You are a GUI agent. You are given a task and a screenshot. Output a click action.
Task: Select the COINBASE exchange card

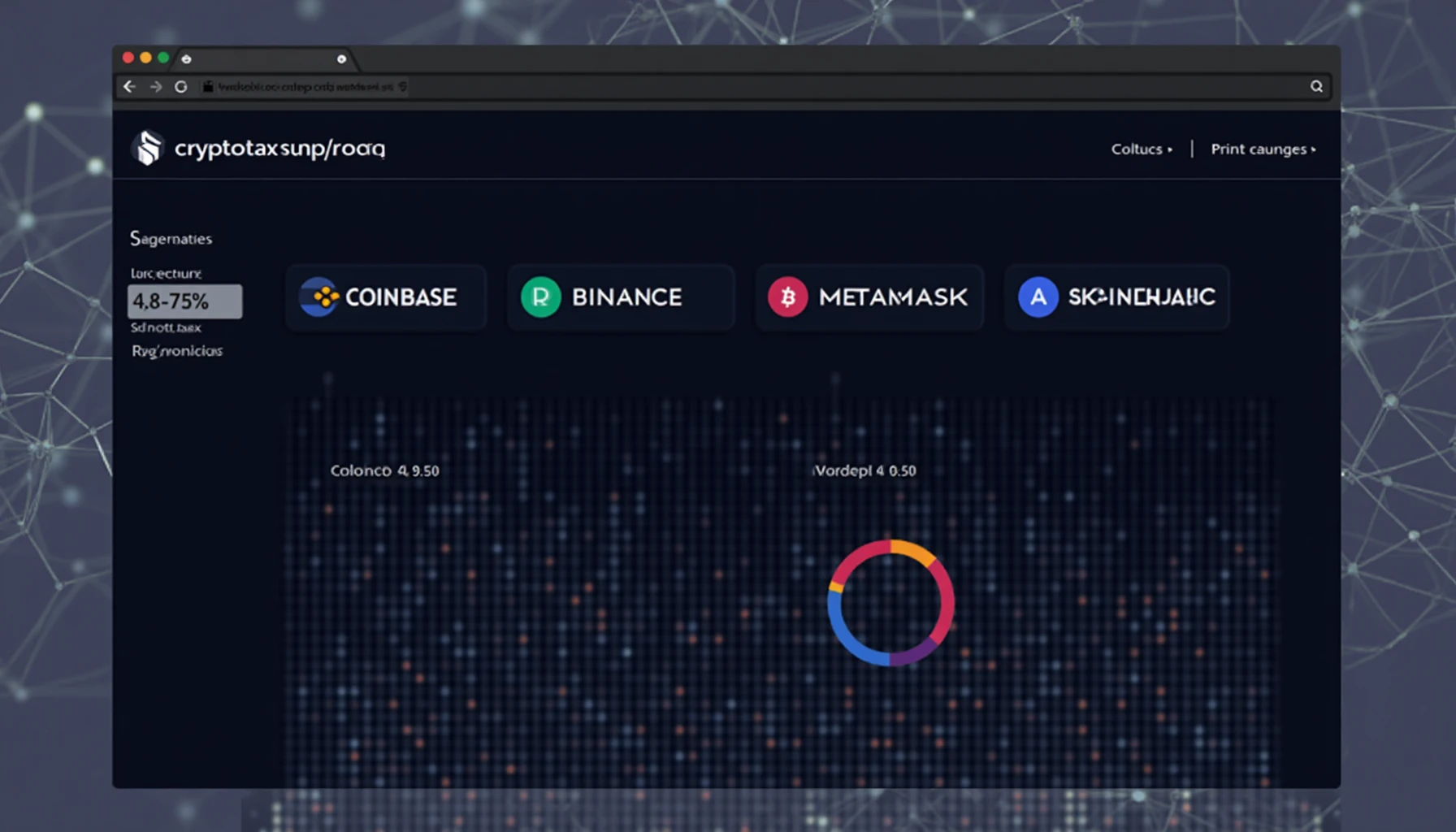(x=386, y=297)
